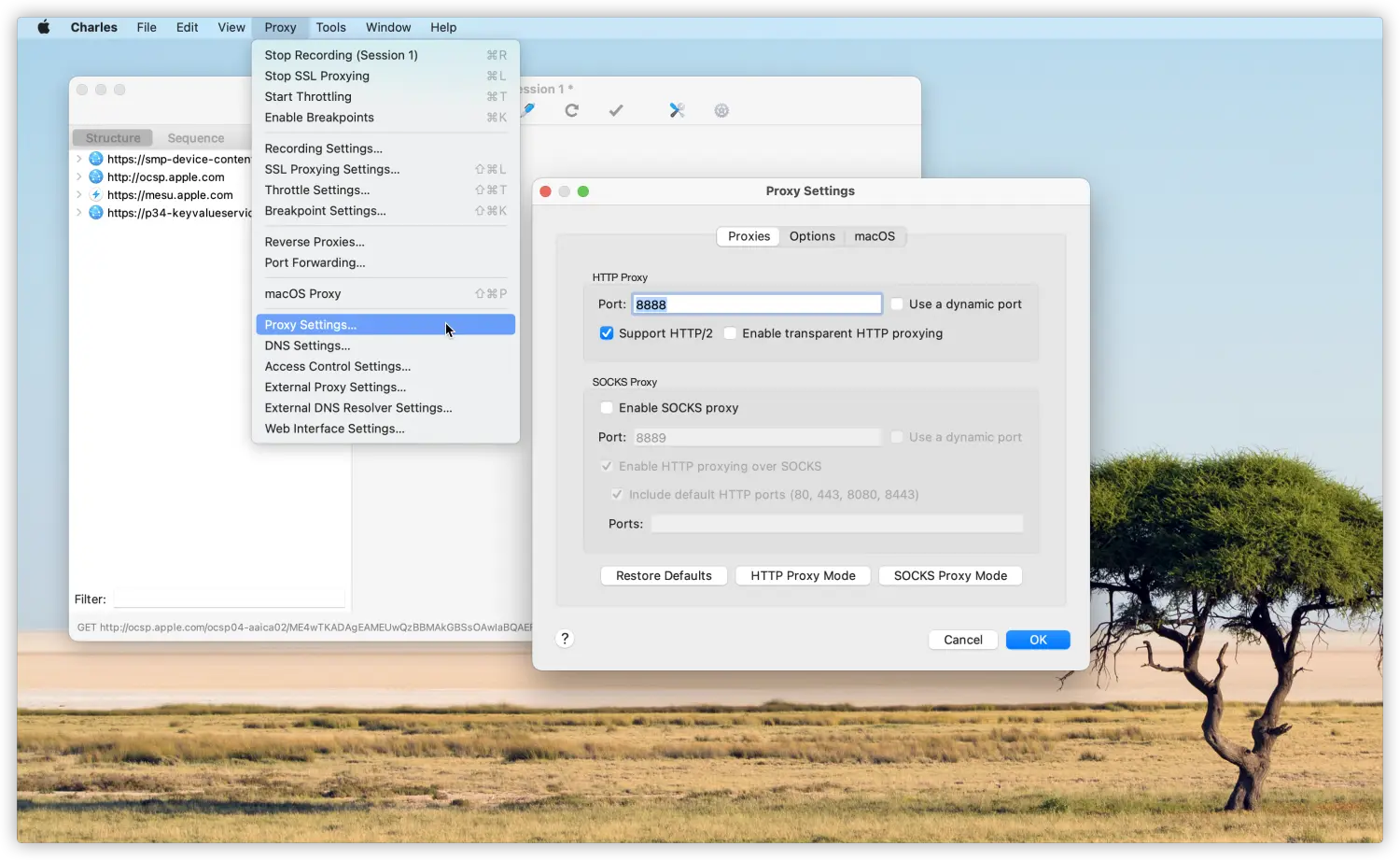Viewport: 1400px width, 860px height.
Task: Click SOCKS Proxy Mode button
Action: [x=950, y=576]
